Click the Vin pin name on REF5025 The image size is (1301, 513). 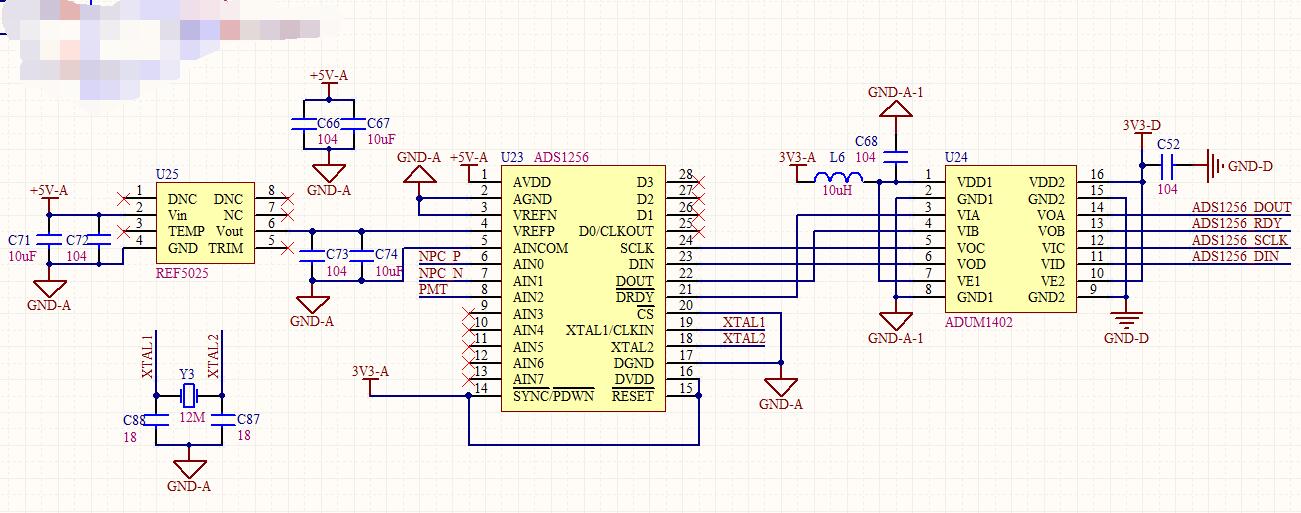[x=179, y=215]
